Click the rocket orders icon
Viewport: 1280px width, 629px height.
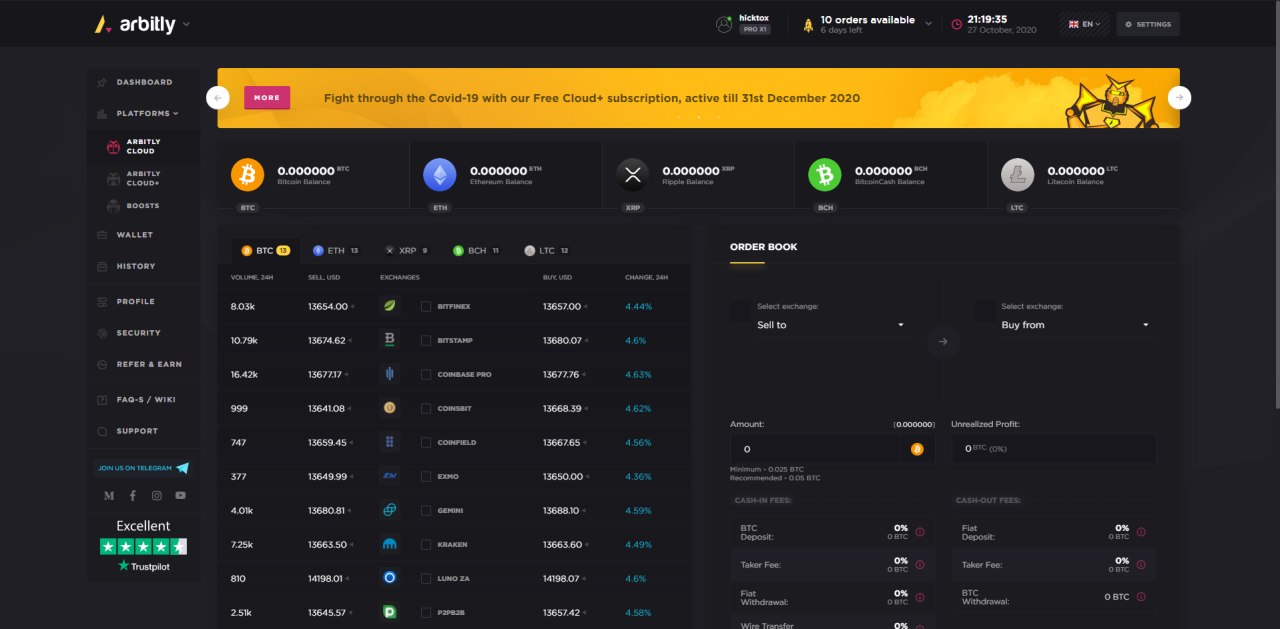[808, 24]
